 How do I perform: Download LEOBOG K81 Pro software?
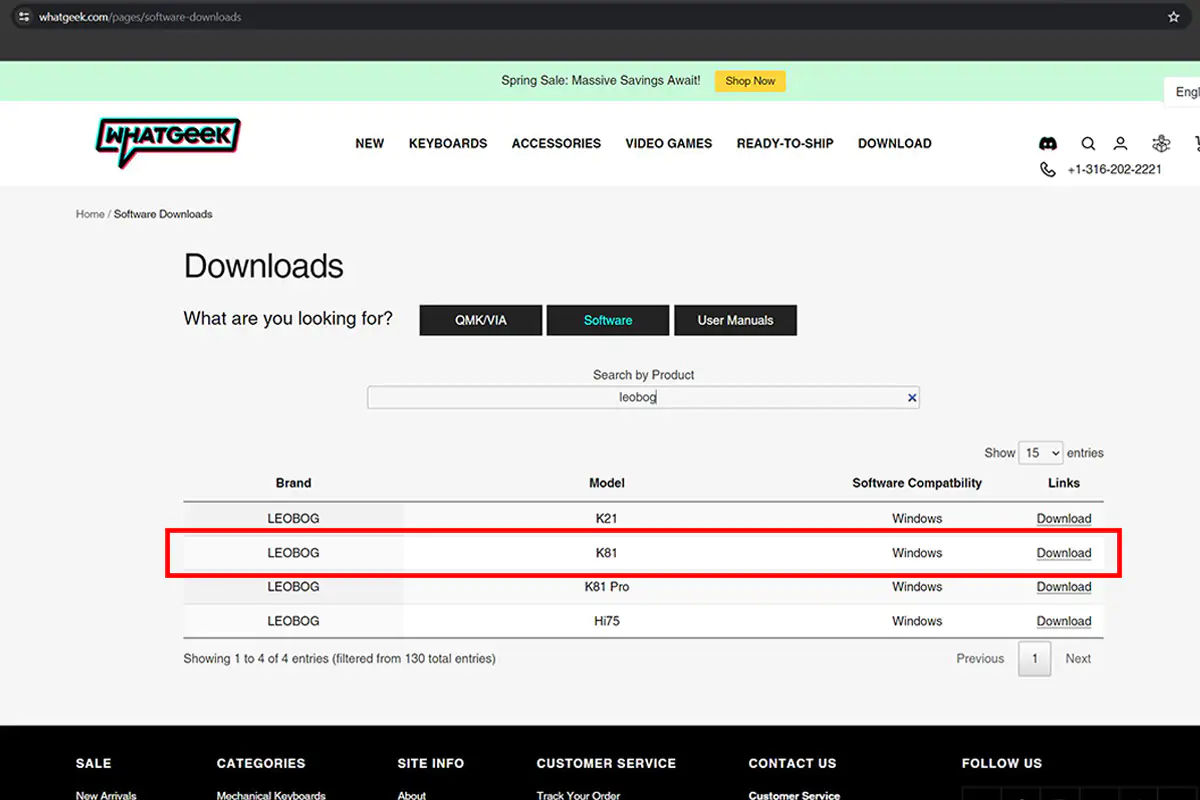click(1064, 587)
